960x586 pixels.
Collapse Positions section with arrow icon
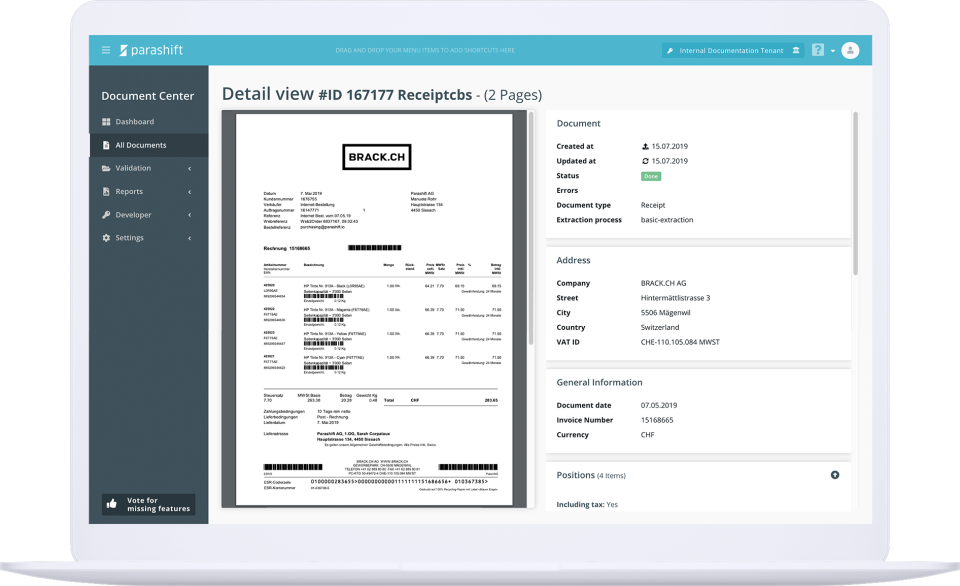[834, 475]
